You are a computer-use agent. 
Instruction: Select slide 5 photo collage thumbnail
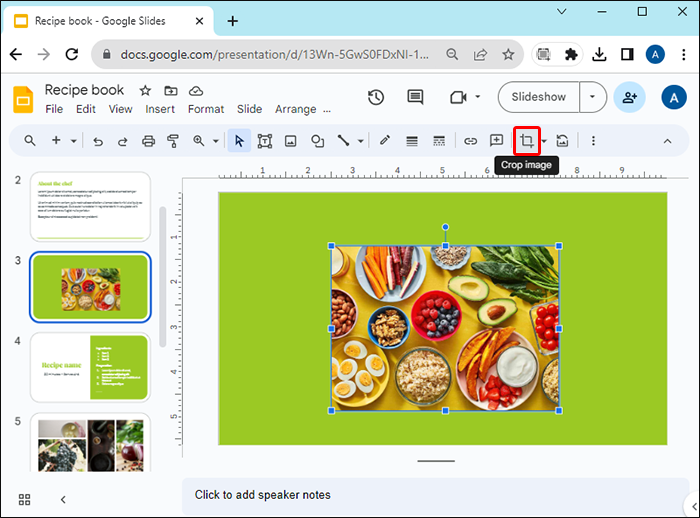coord(90,443)
